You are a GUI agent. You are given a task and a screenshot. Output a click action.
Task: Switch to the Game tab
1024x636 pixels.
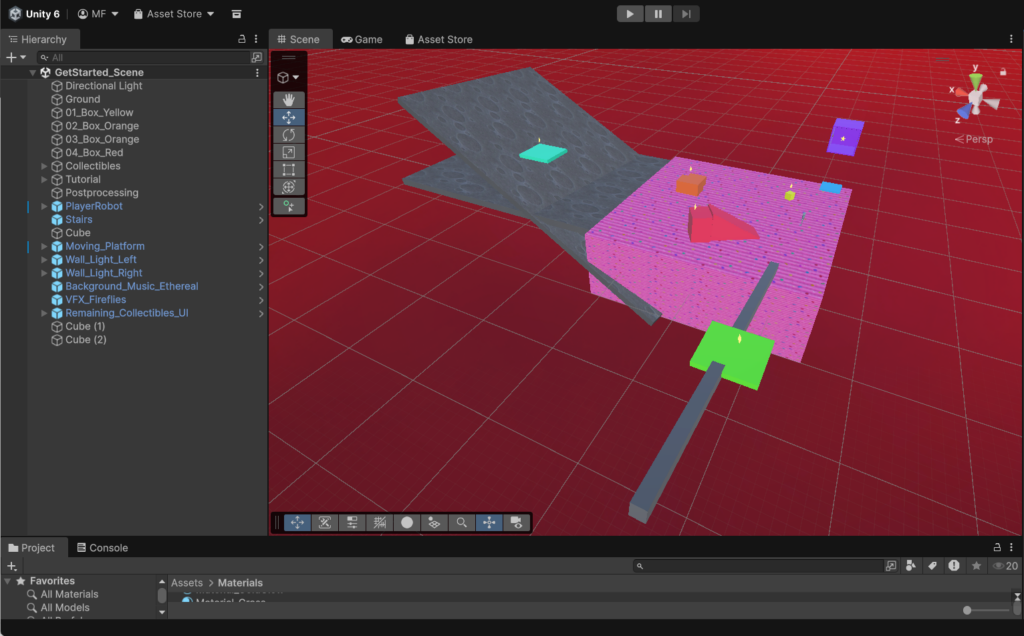click(x=362, y=39)
